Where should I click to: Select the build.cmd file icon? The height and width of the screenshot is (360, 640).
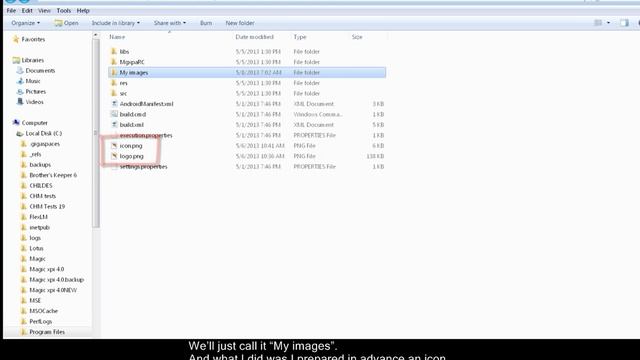114,114
